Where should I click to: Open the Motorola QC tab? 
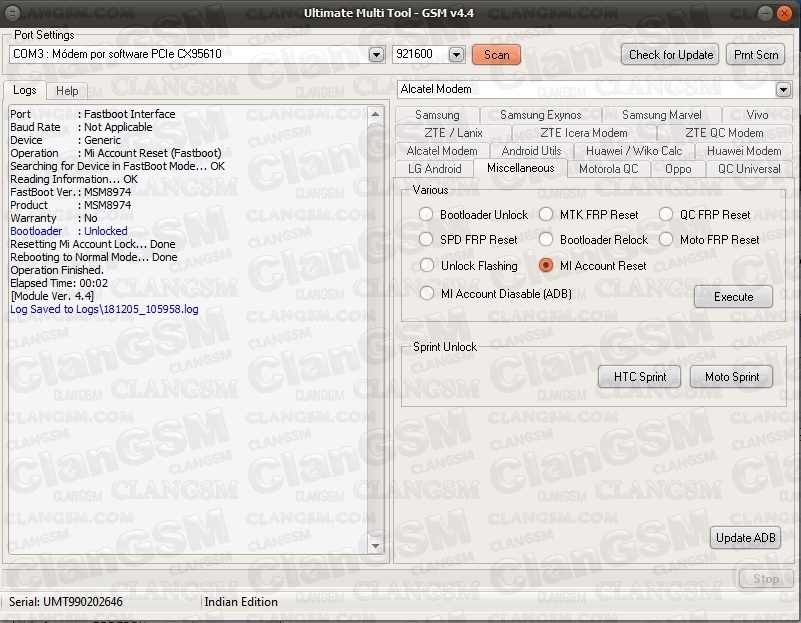[x=609, y=169]
